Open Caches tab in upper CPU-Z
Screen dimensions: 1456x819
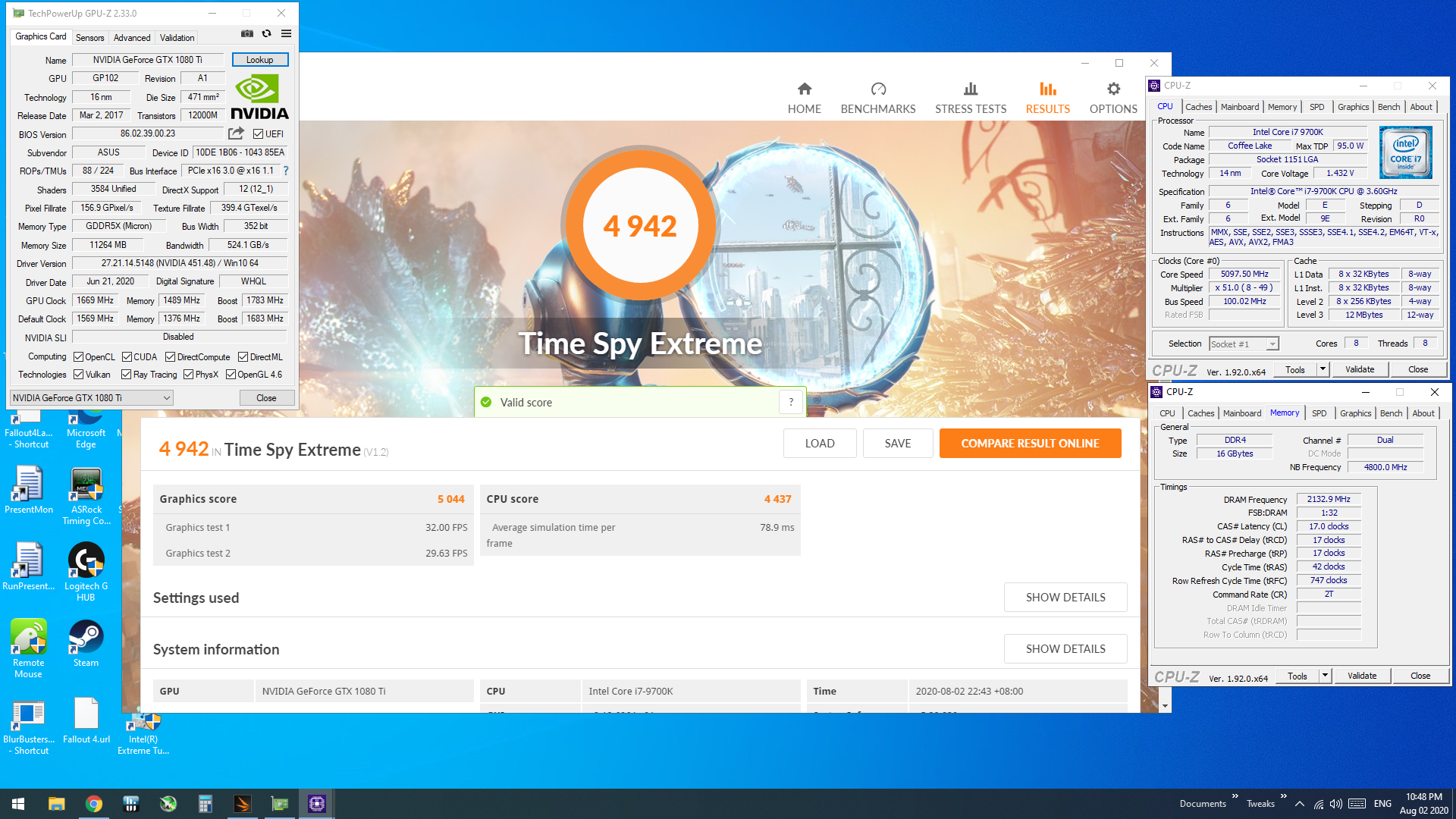tap(1199, 107)
